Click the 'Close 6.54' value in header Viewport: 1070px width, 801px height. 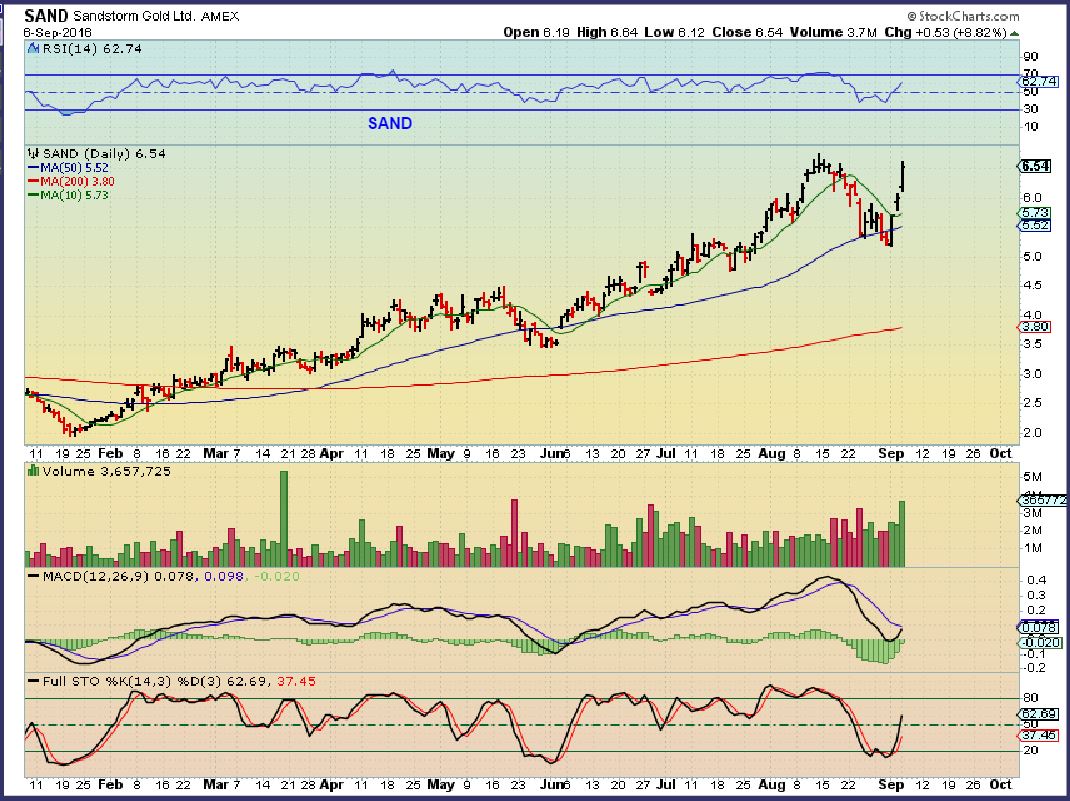(747, 32)
